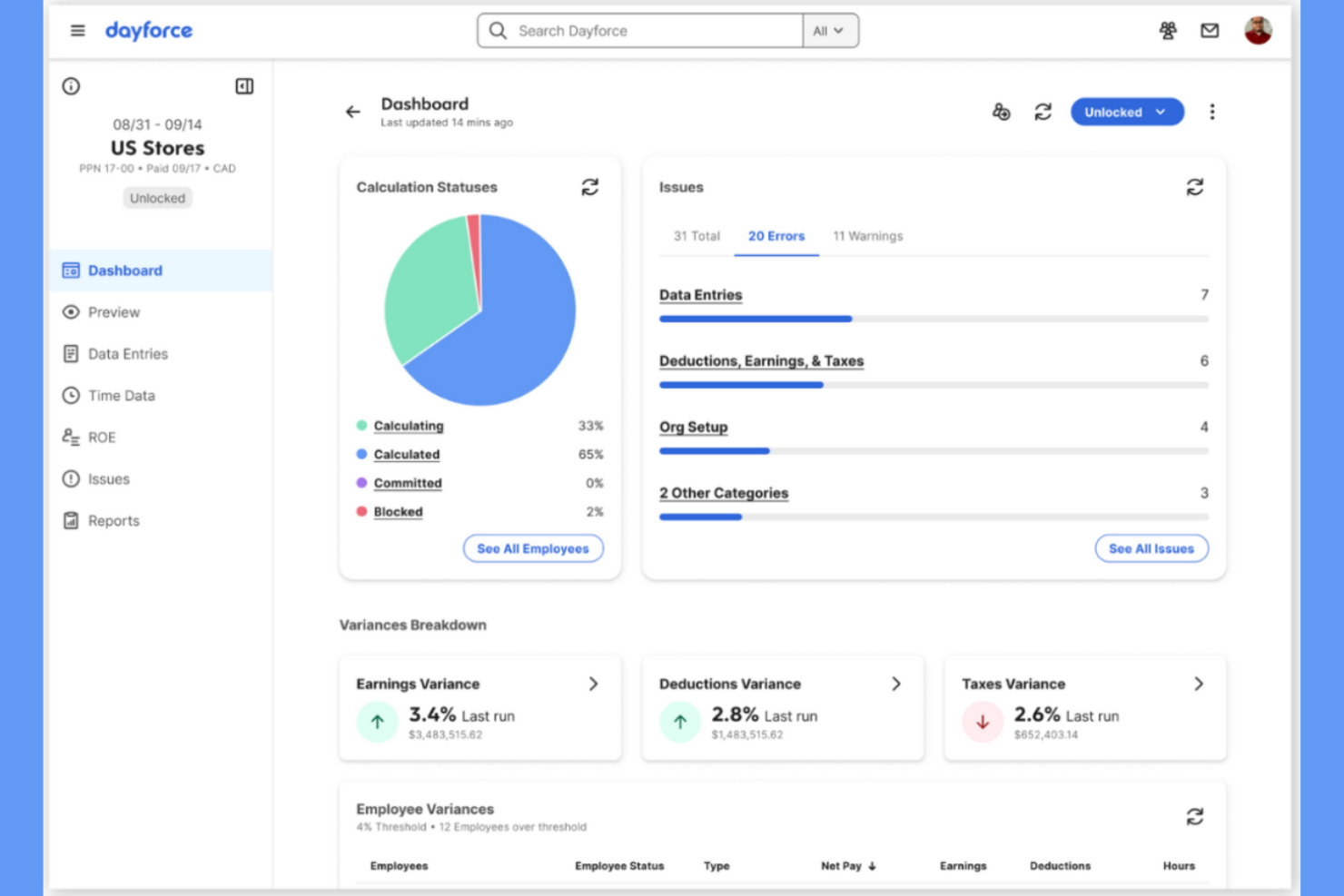
Task: Refresh the Employee Variances table
Action: (x=1195, y=816)
